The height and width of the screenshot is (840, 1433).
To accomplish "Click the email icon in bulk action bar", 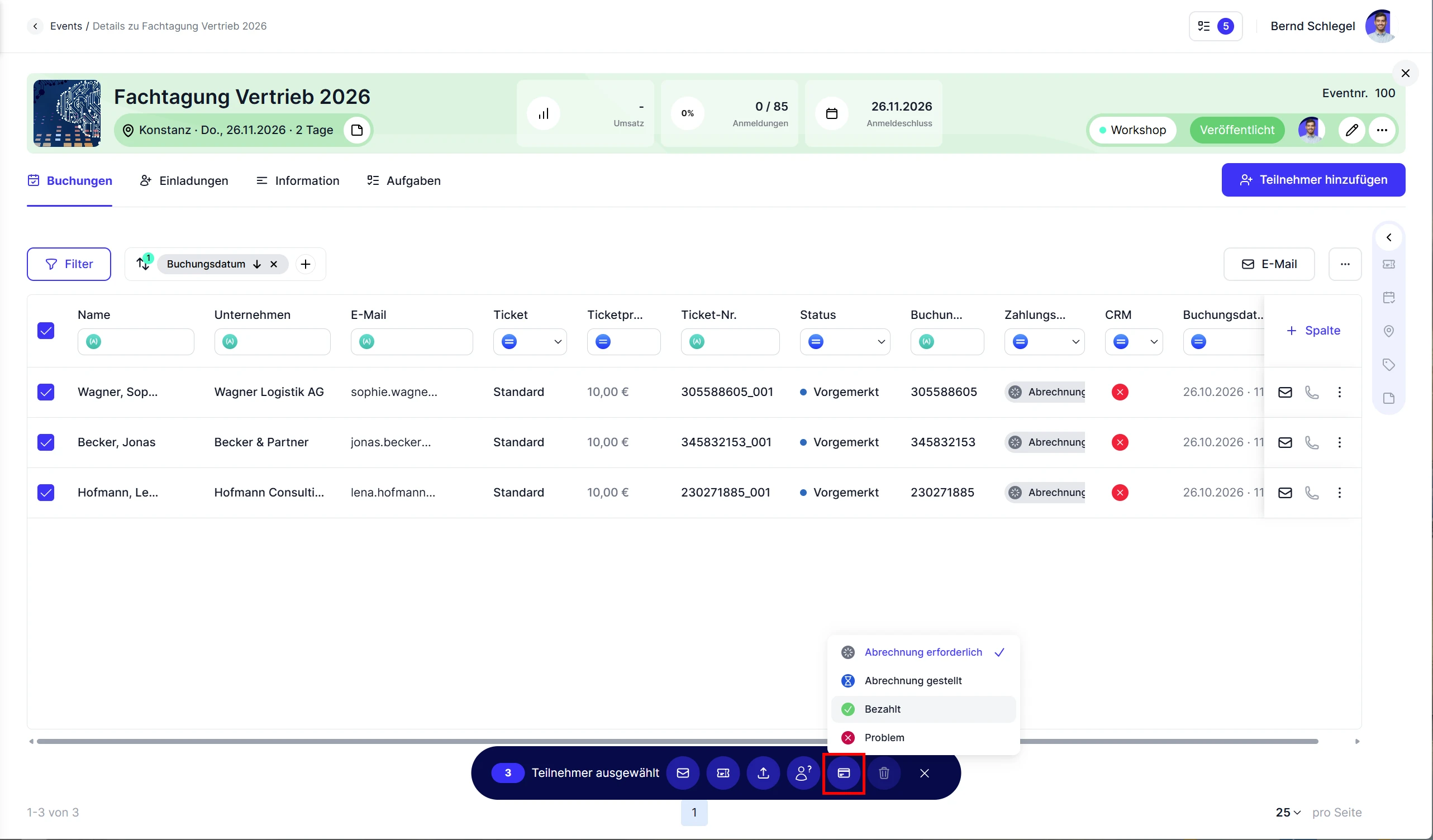I will pos(682,773).
